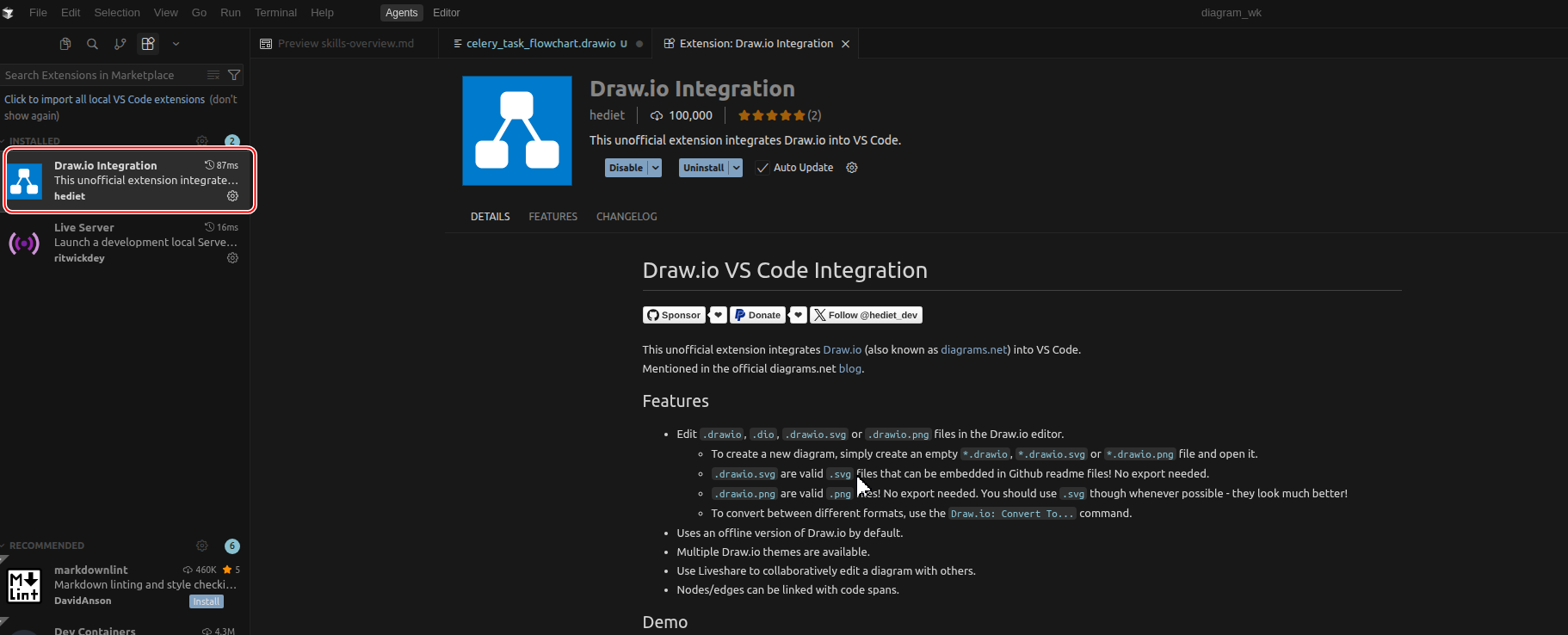Screen dimensions: 1568x635
Task: Clear extensions search results icon
Action: pyautogui.click(x=213, y=75)
